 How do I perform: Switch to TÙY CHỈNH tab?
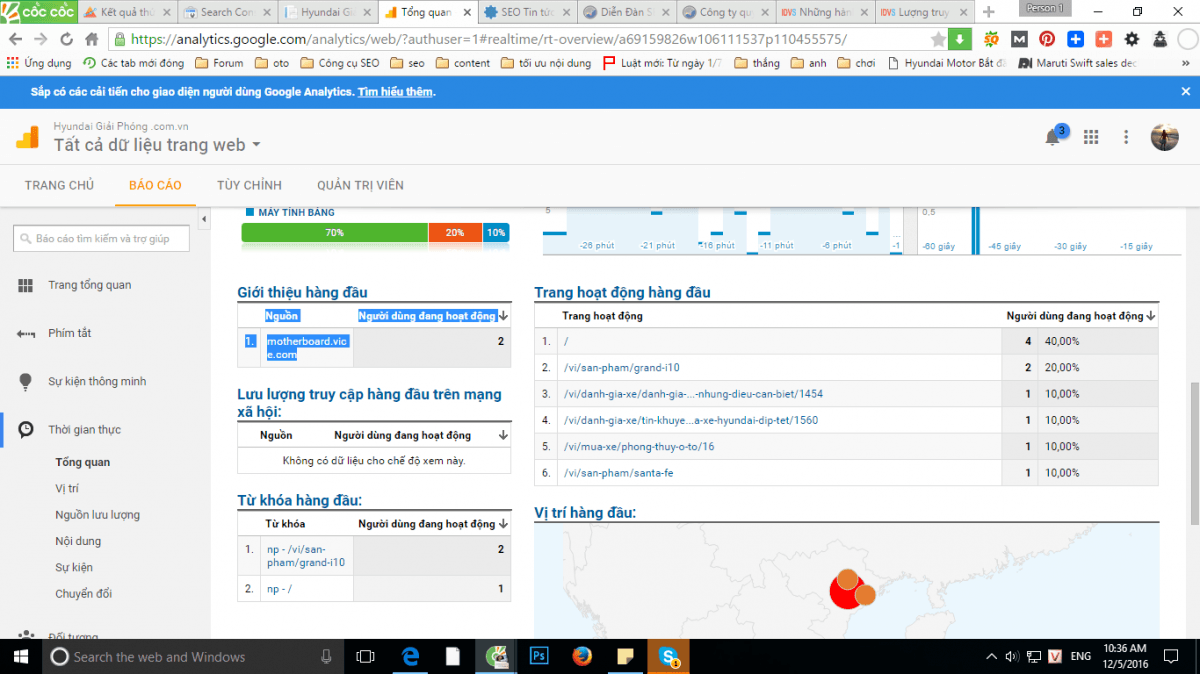pyautogui.click(x=249, y=185)
